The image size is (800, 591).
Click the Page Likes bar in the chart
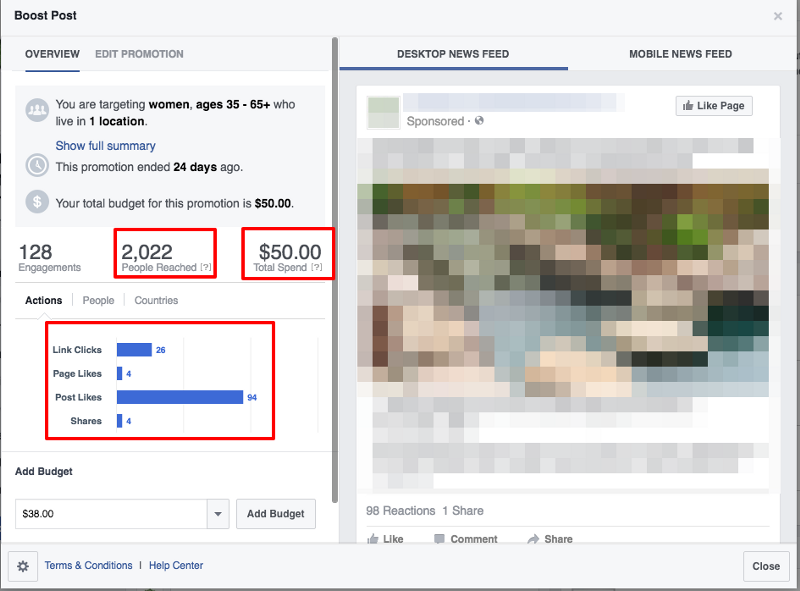[x=119, y=374]
